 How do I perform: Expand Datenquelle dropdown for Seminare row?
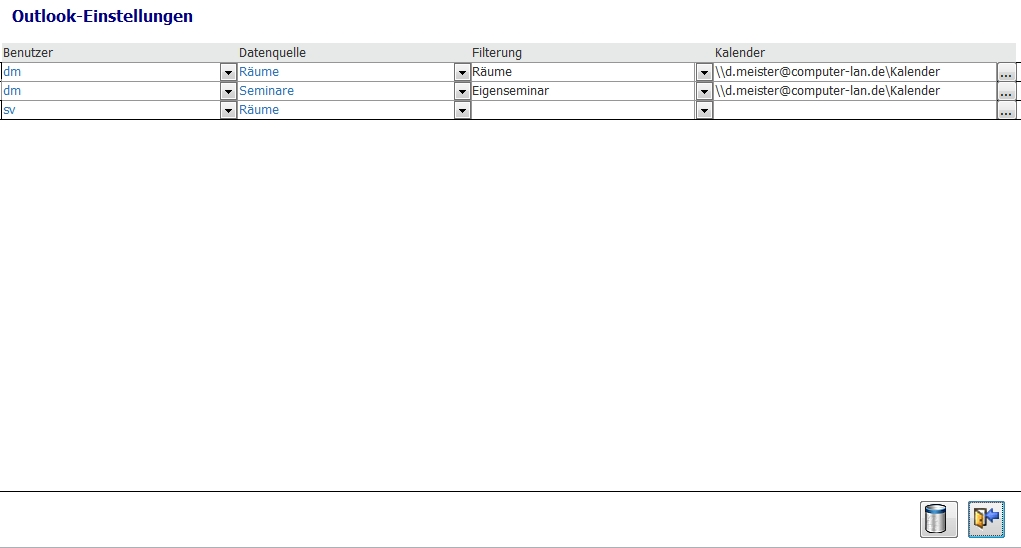click(462, 92)
